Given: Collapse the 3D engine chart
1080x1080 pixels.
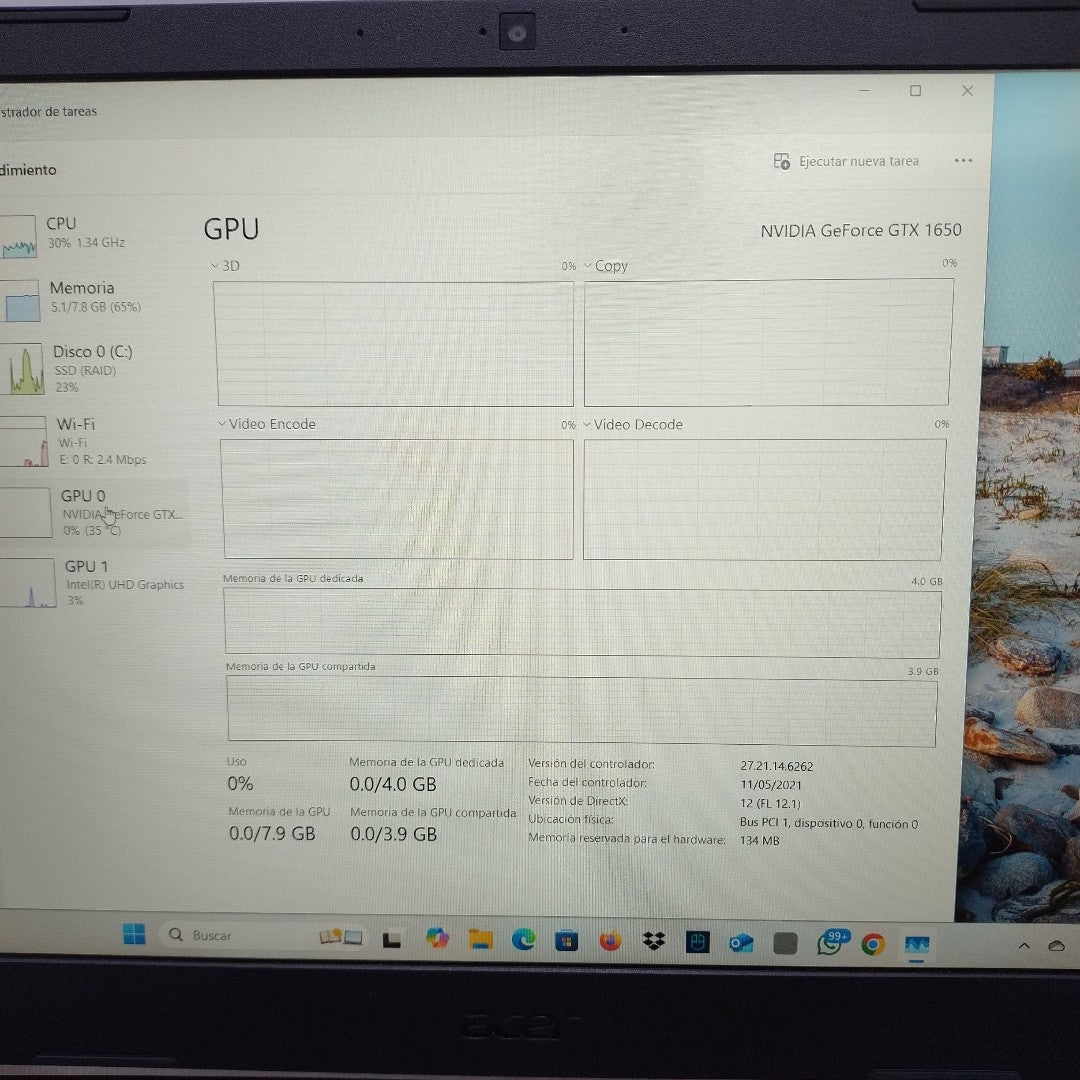Looking at the screenshot, I should click(x=215, y=265).
